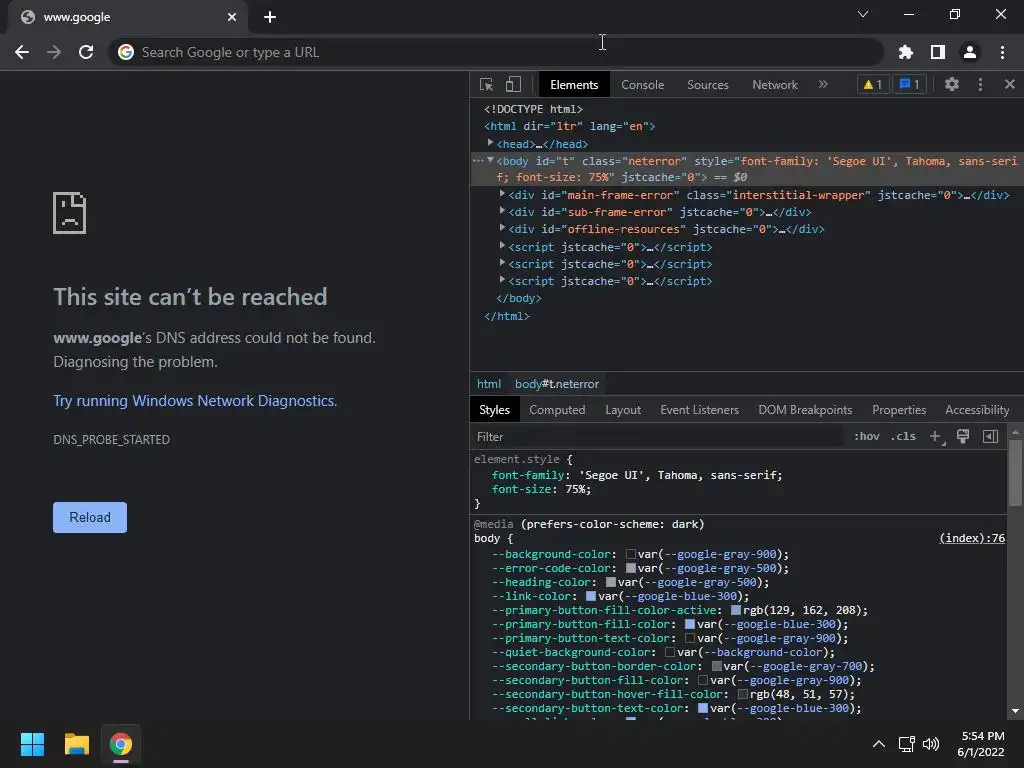Show more DevTools tabs chevron
The width and height of the screenshot is (1024, 768).
click(x=823, y=84)
